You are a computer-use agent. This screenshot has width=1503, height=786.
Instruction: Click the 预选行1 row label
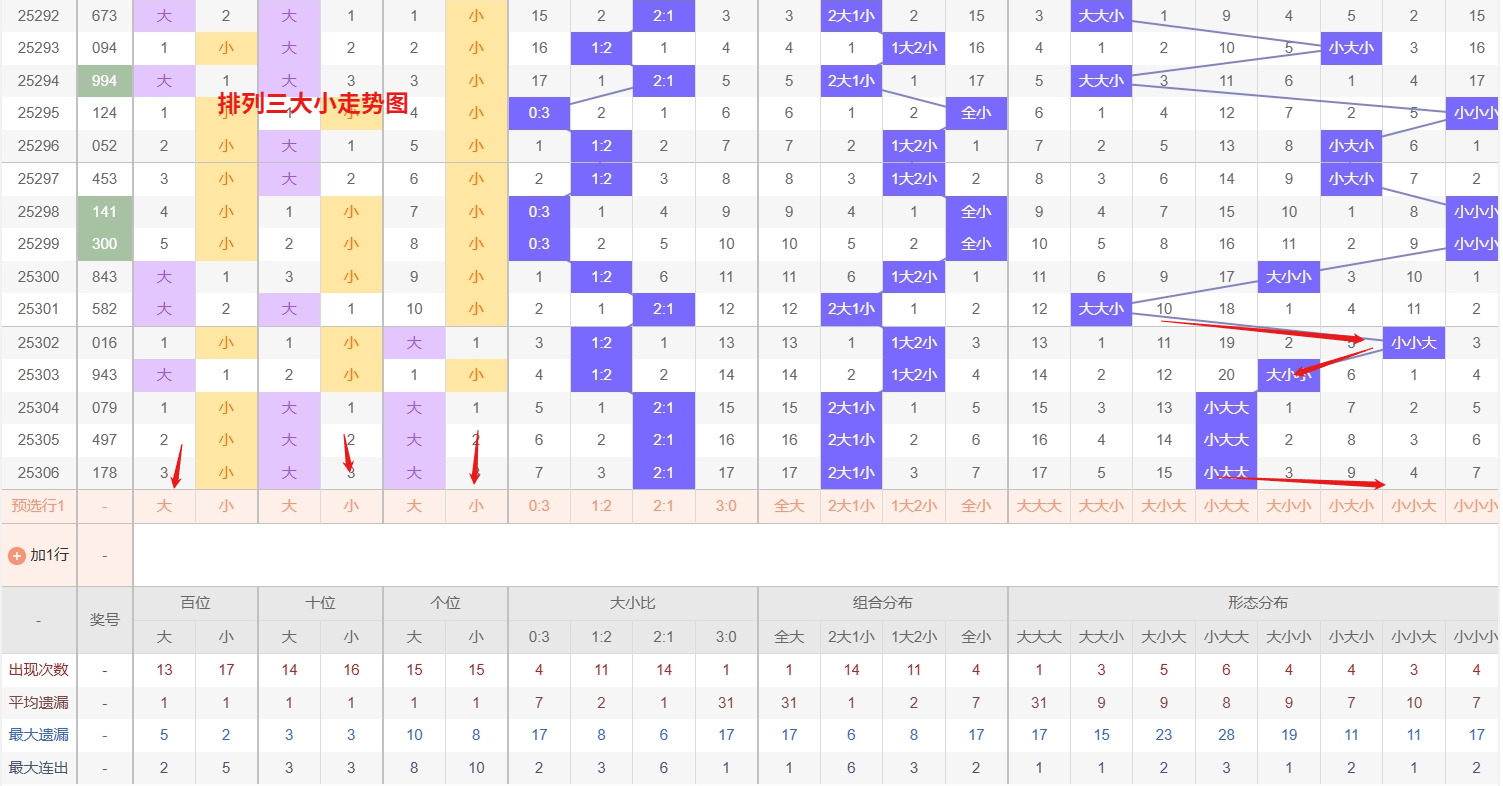pos(38,506)
